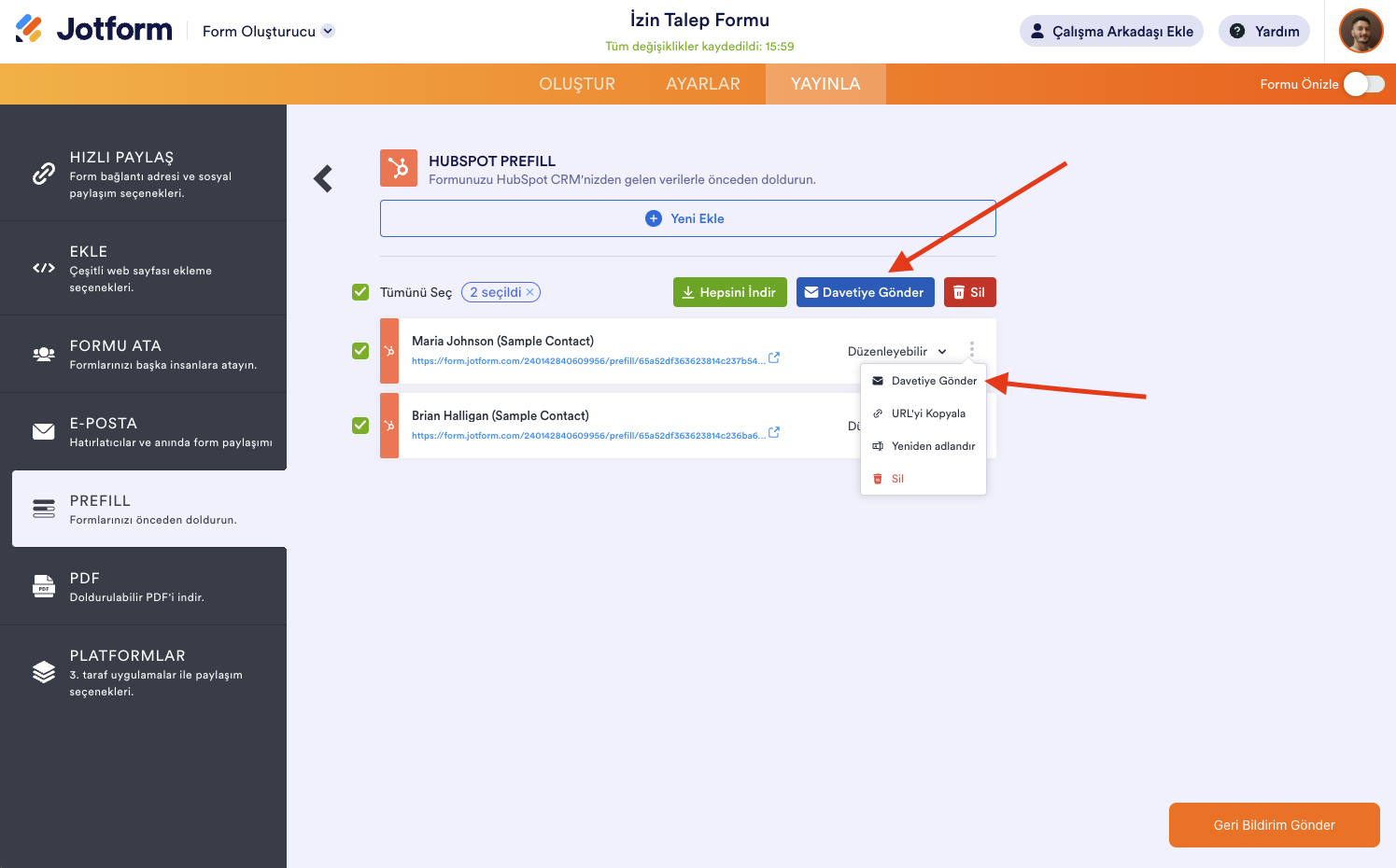Image resolution: width=1396 pixels, height=868 pixels.
Task: Open the PLATFORMLAR sidebar section
Action: (143, 672)
